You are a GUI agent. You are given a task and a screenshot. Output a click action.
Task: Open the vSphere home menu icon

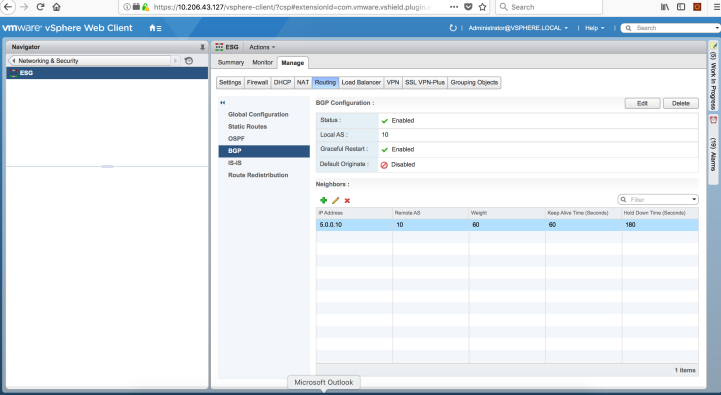point(155,28)
